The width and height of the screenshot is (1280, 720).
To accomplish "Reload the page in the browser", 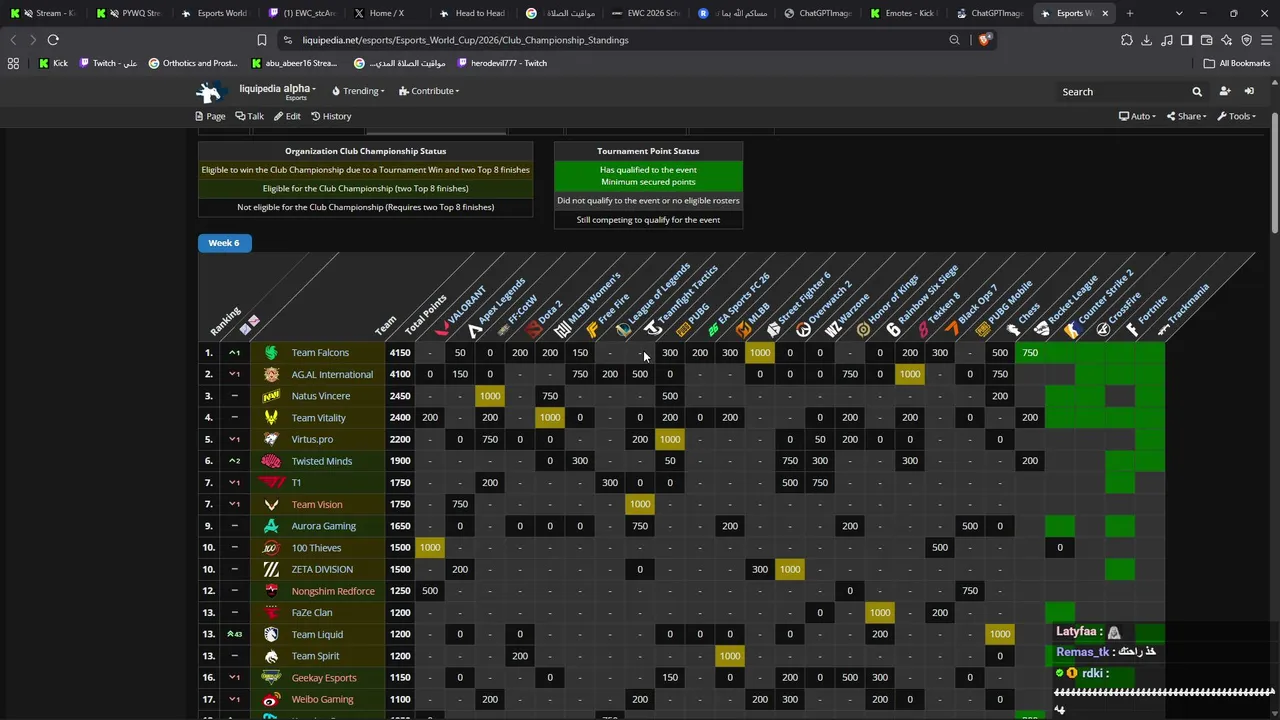I will click(x=53, y=40).
